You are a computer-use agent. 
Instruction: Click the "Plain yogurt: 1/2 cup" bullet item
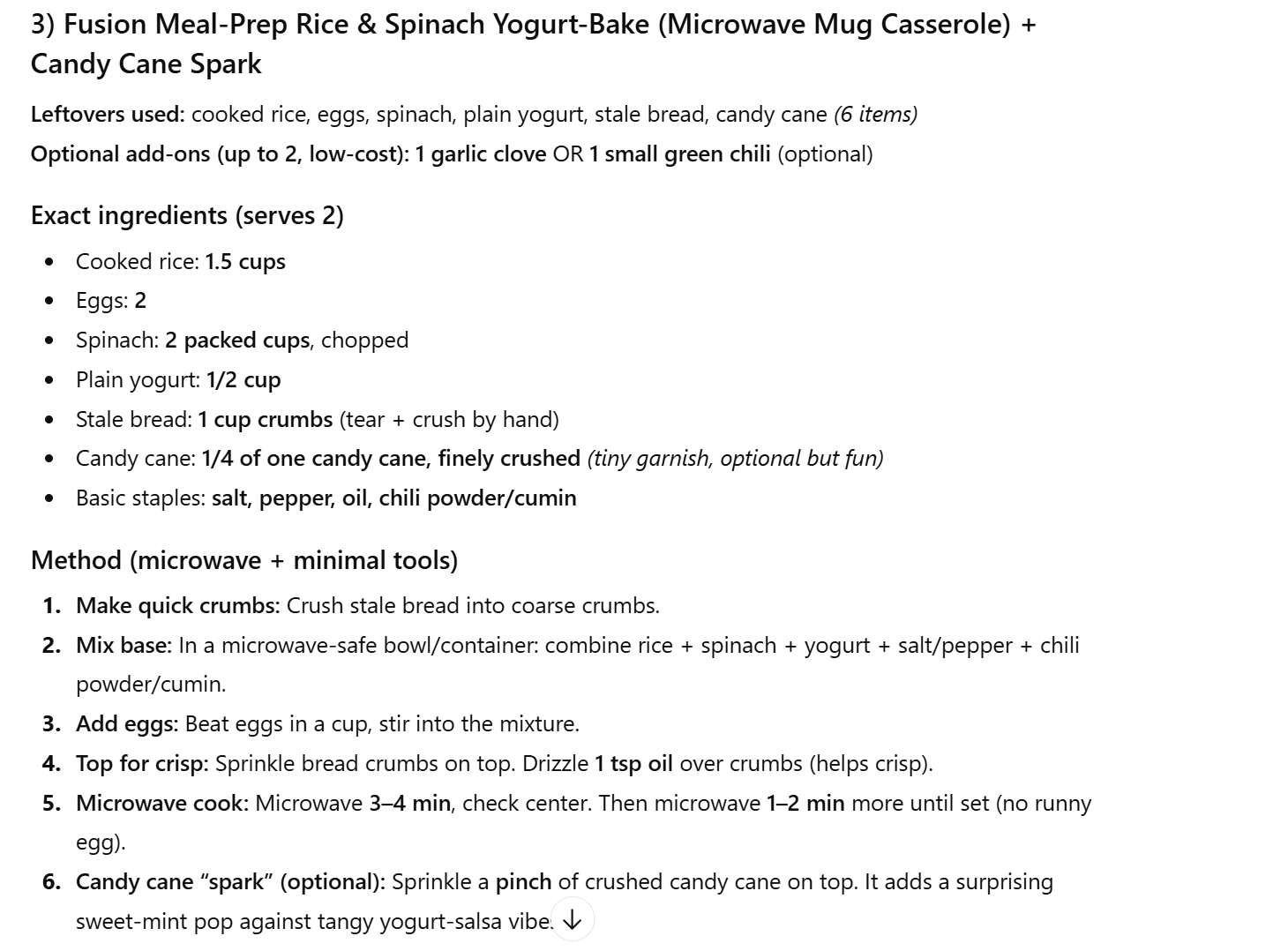[x=178, y=380]
